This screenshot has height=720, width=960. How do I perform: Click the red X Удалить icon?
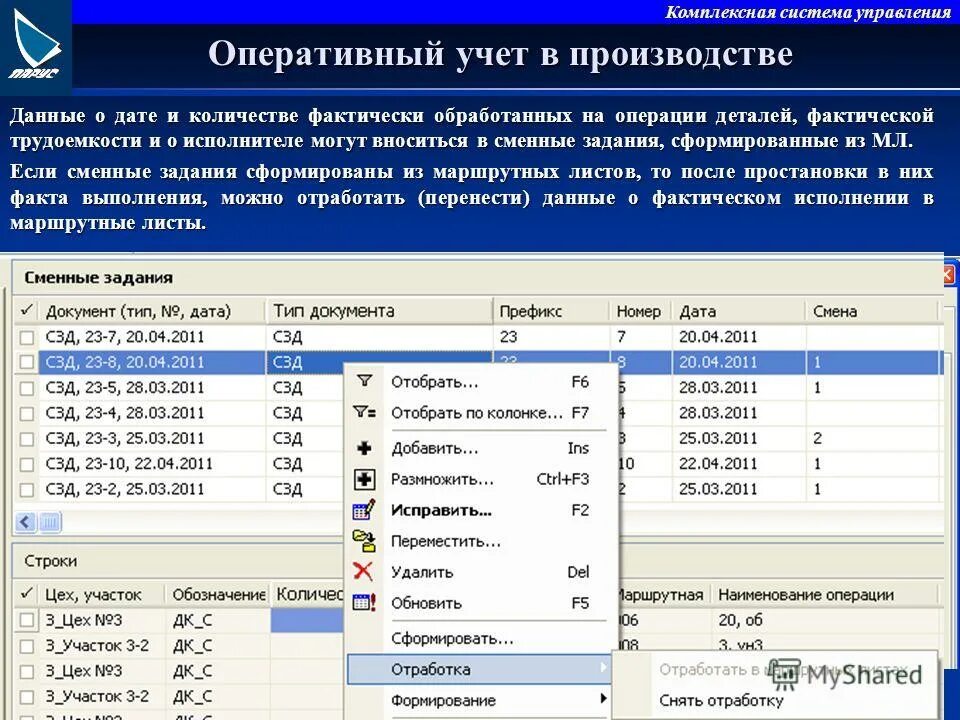point(362,572)
